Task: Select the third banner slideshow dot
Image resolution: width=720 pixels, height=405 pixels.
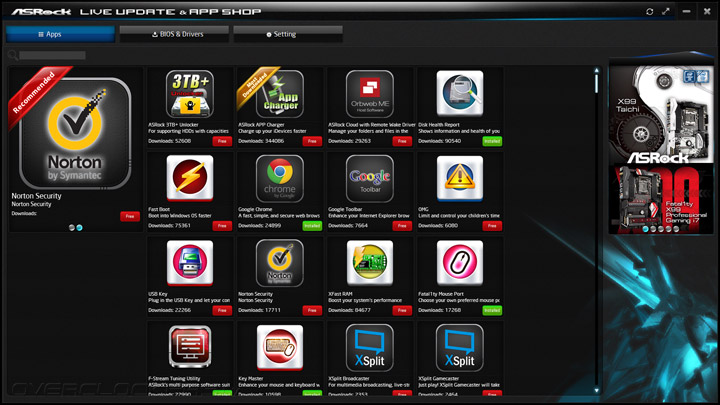Action: [661, 229]
